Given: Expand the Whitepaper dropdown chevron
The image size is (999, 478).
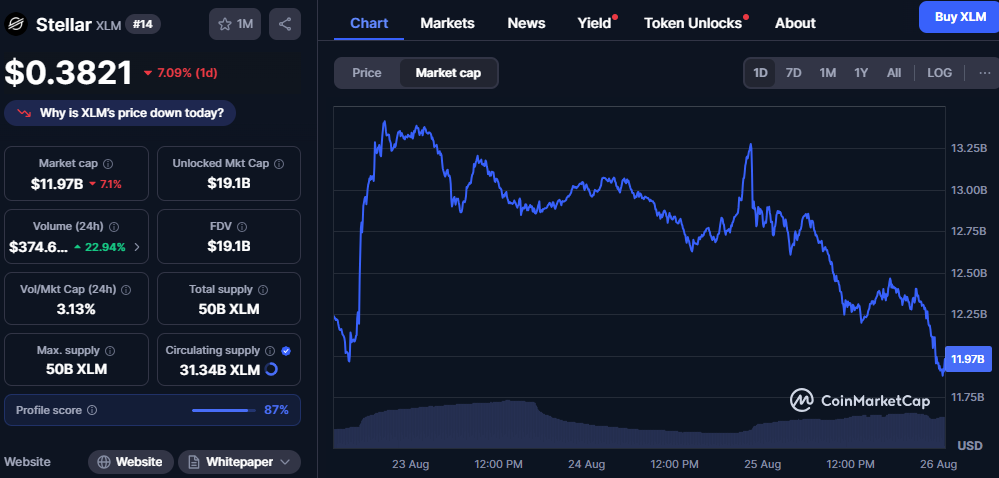Looking at the screenshot, I should (x=285, y=461).
